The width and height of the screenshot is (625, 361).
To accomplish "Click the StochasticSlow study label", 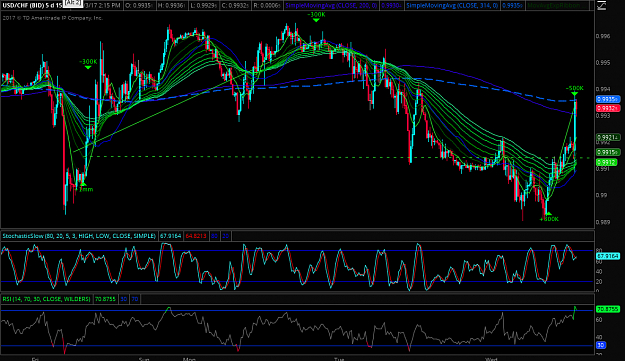I will (79, 236).
